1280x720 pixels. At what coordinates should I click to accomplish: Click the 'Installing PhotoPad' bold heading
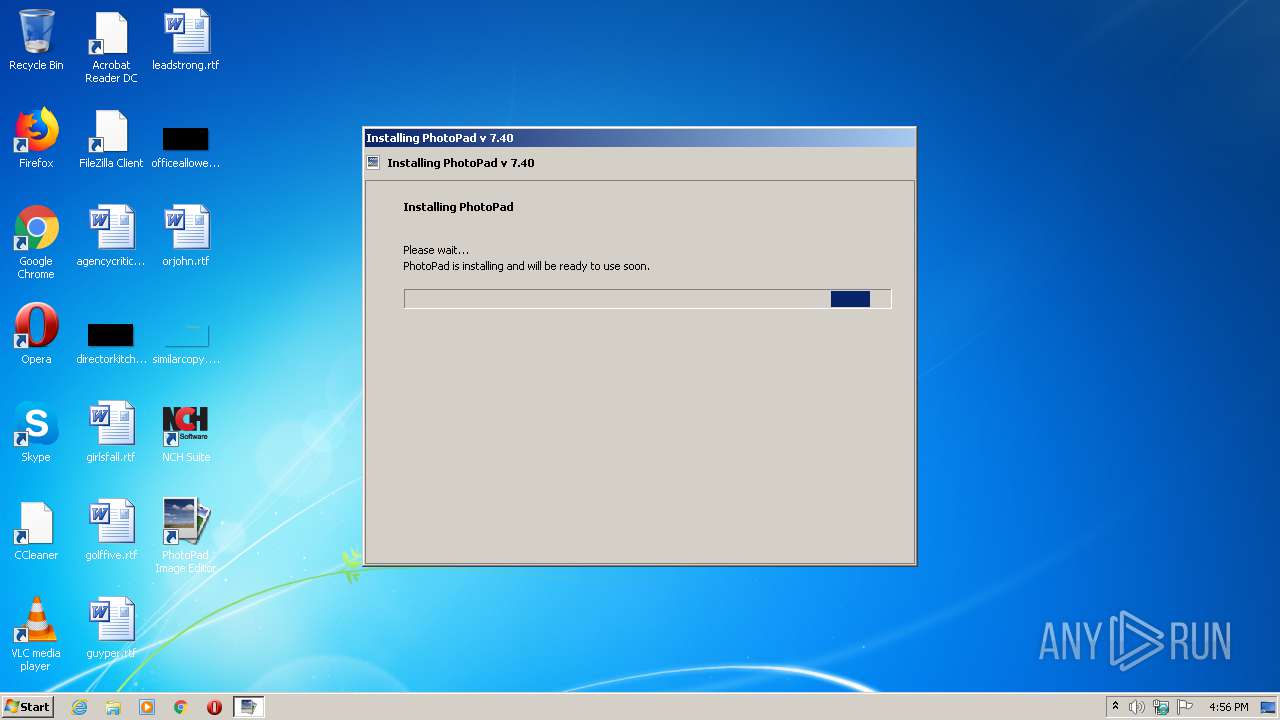[458, 207]
